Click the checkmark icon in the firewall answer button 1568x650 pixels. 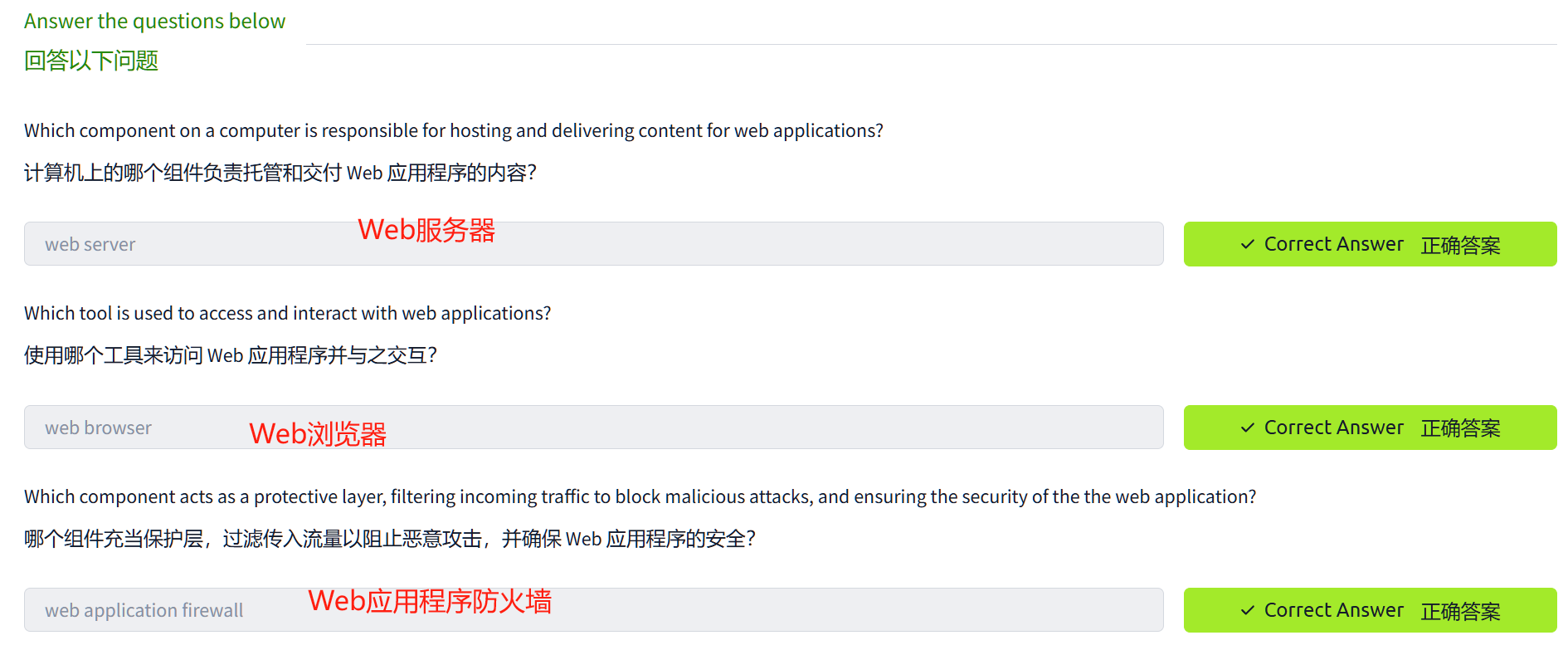coord(1247,611)
